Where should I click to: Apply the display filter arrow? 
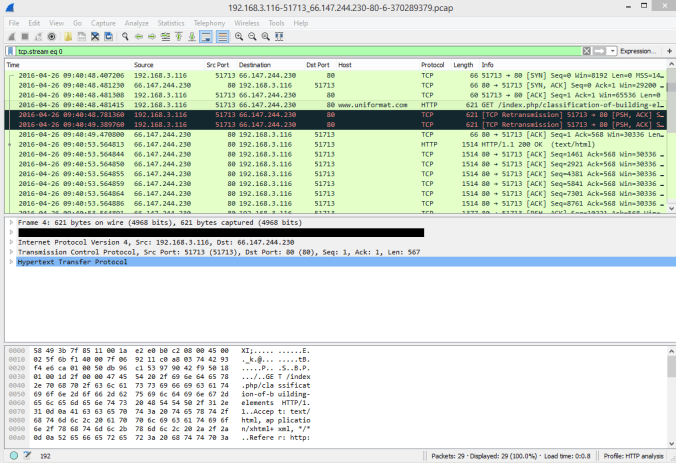click(599, 51)
